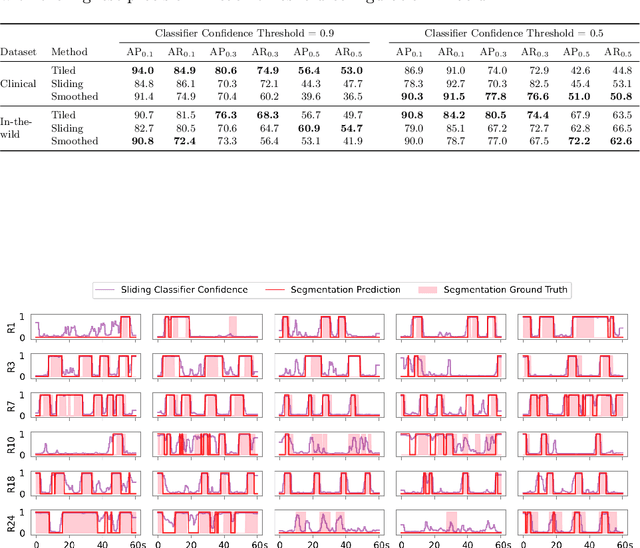Click the Method column header
The height and width of the screenshot is (548, 640).
coord(69,51)
